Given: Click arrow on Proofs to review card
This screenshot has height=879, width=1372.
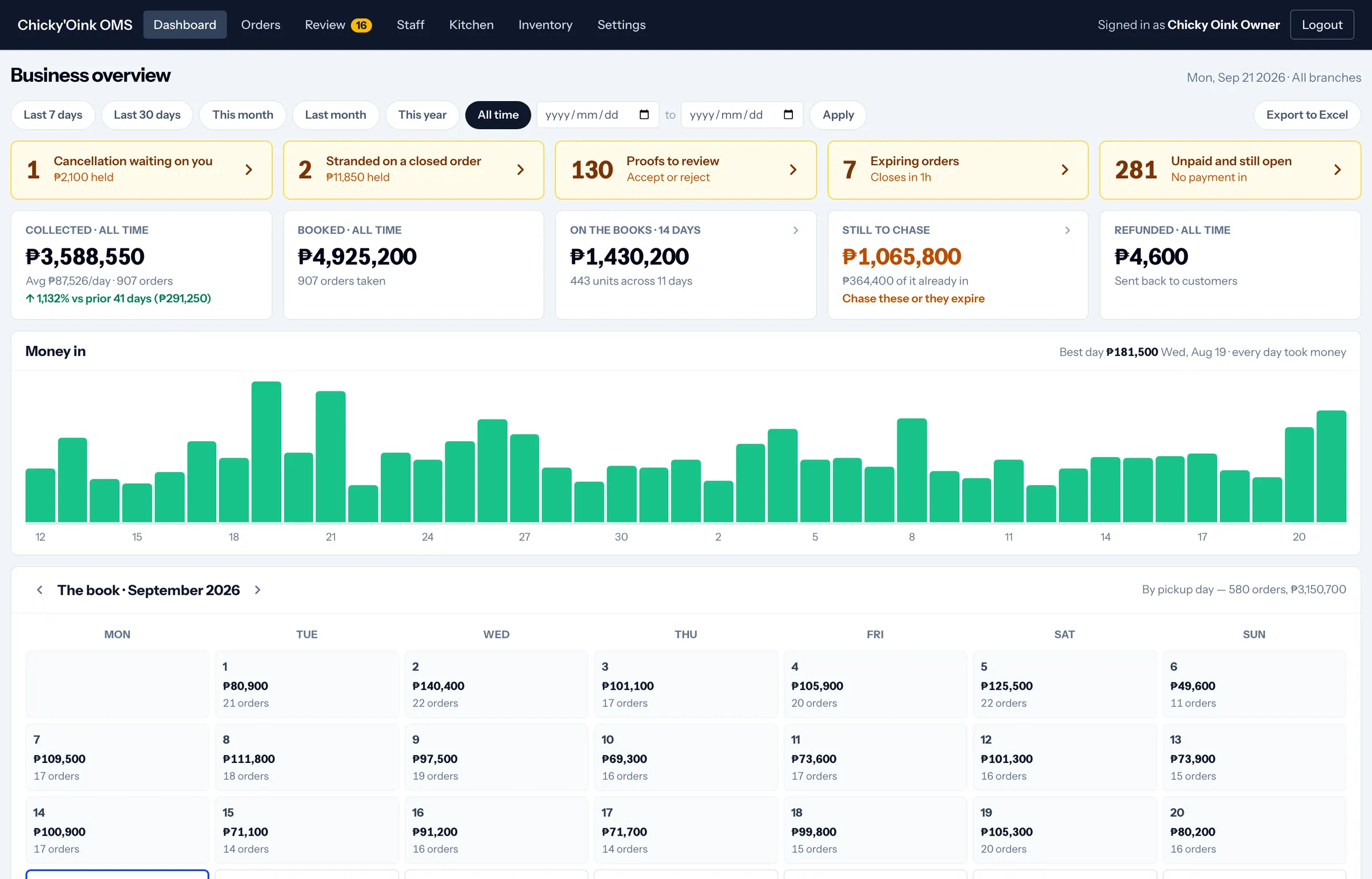Looking at the screenshot, I should coord(793,170).
